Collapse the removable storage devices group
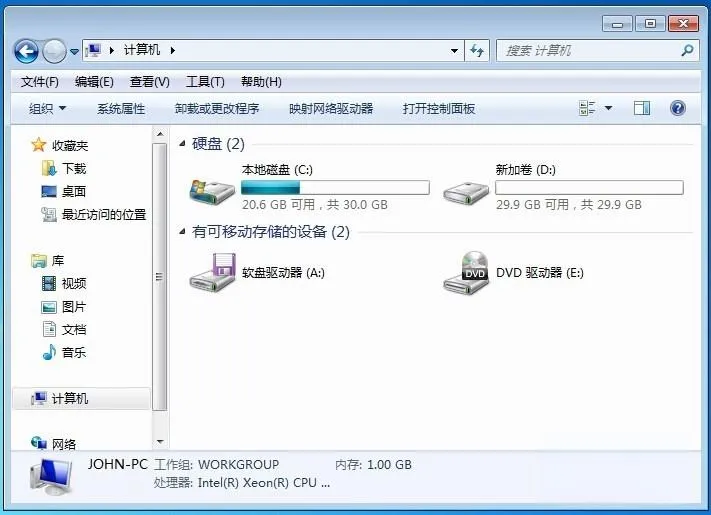Screen dimensions: 711x515 (182, 232)
